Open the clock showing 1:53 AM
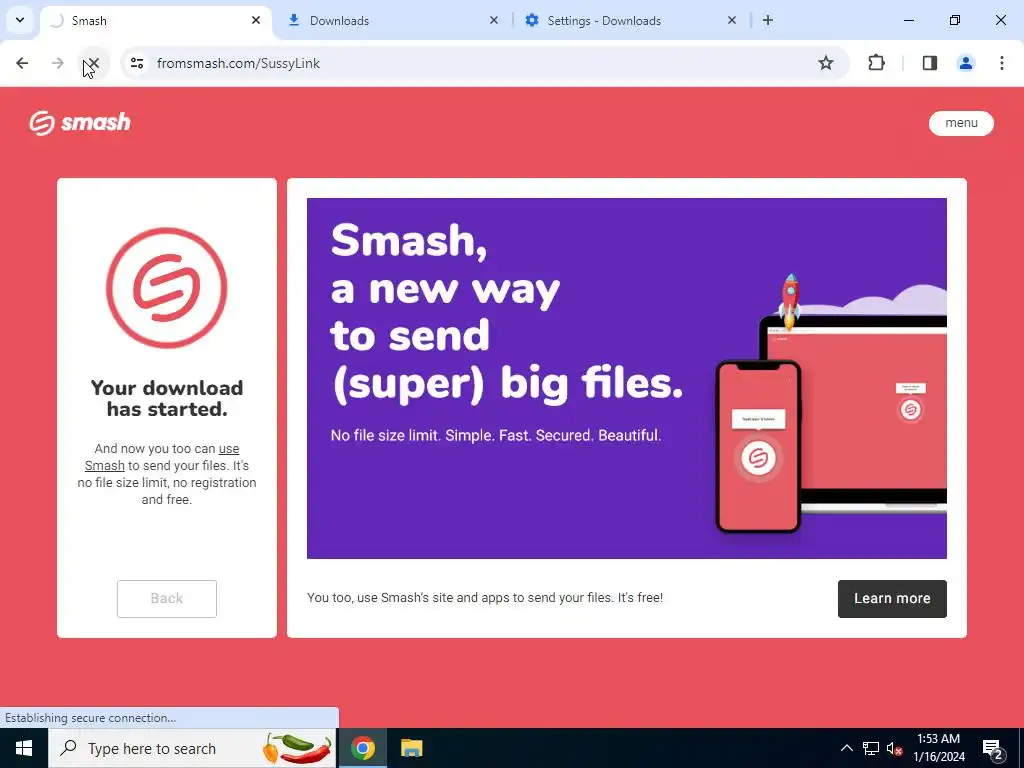The height and width of the screenshot is (768, 1024). coord(938,748)
